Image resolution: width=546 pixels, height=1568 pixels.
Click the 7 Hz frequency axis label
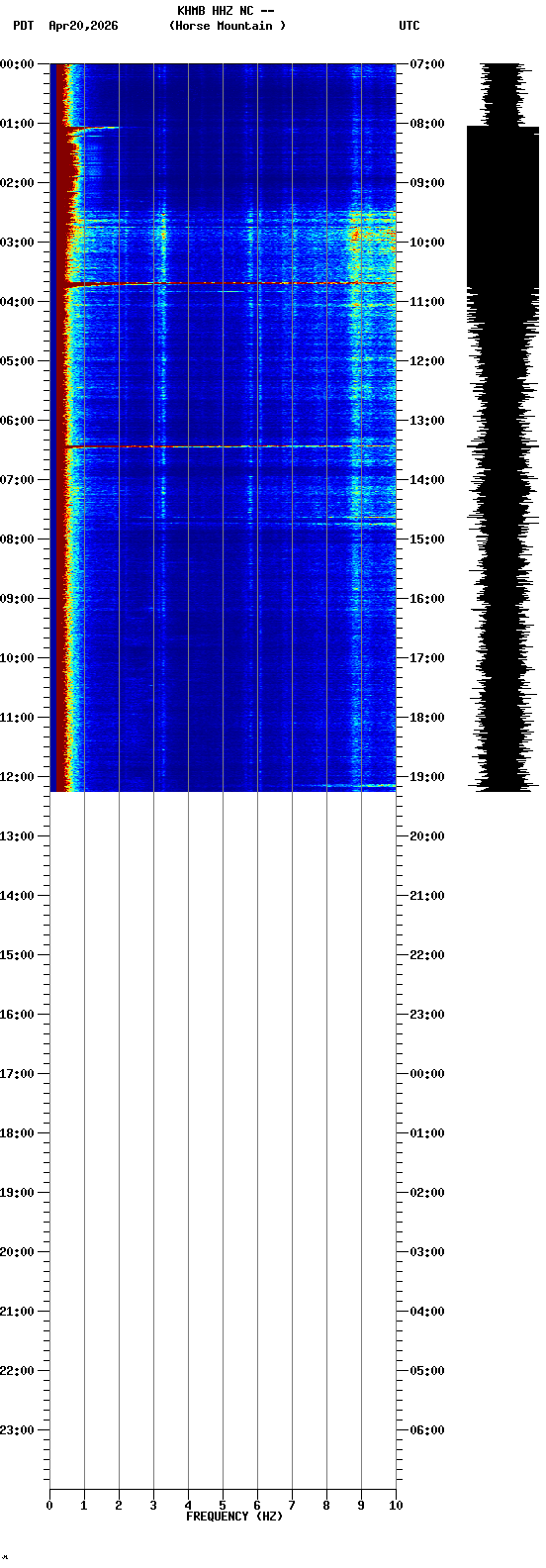click(292, 1506)
